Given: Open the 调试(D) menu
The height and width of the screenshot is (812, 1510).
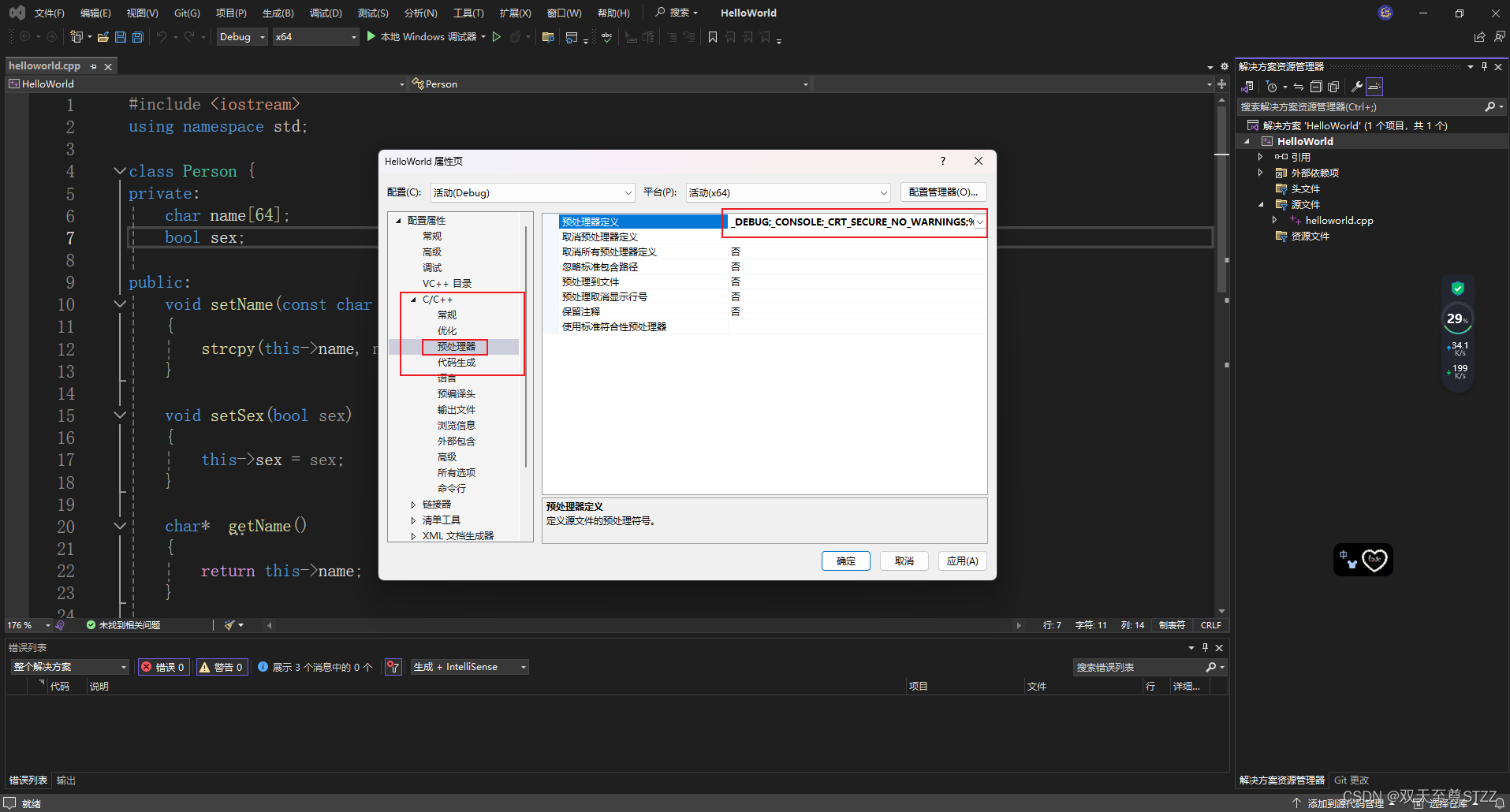Looking at the screenshot, I should pyautogui.click(x=326, y=13).
